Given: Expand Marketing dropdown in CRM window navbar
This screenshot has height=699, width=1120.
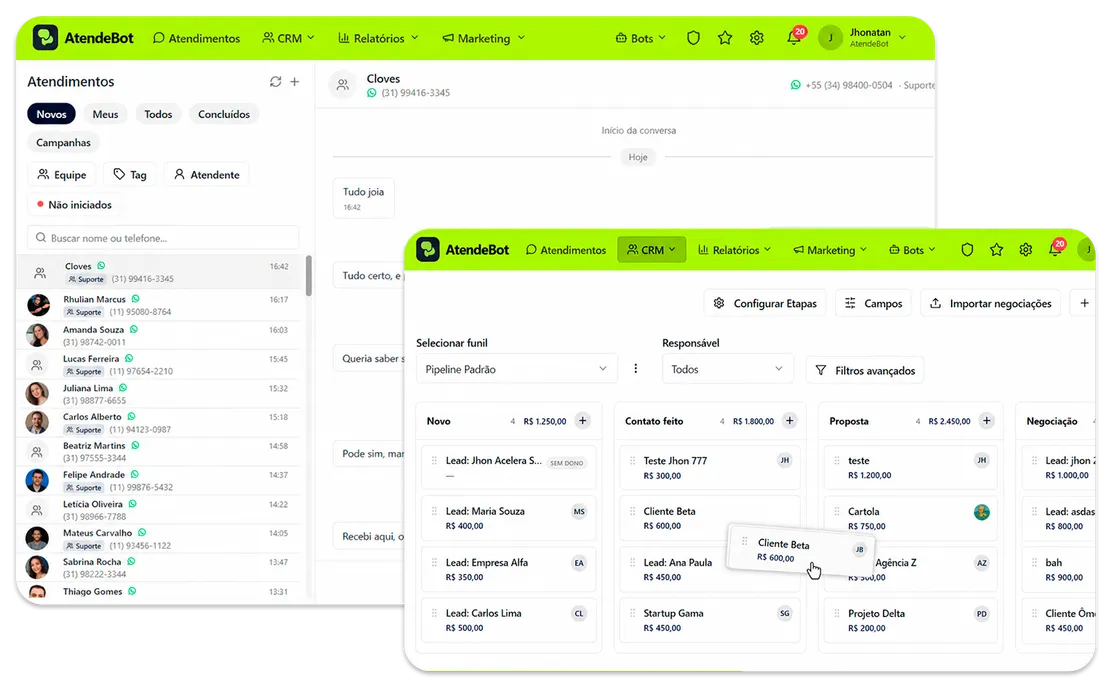Looking at the screenshot, I should pos(830,250).
